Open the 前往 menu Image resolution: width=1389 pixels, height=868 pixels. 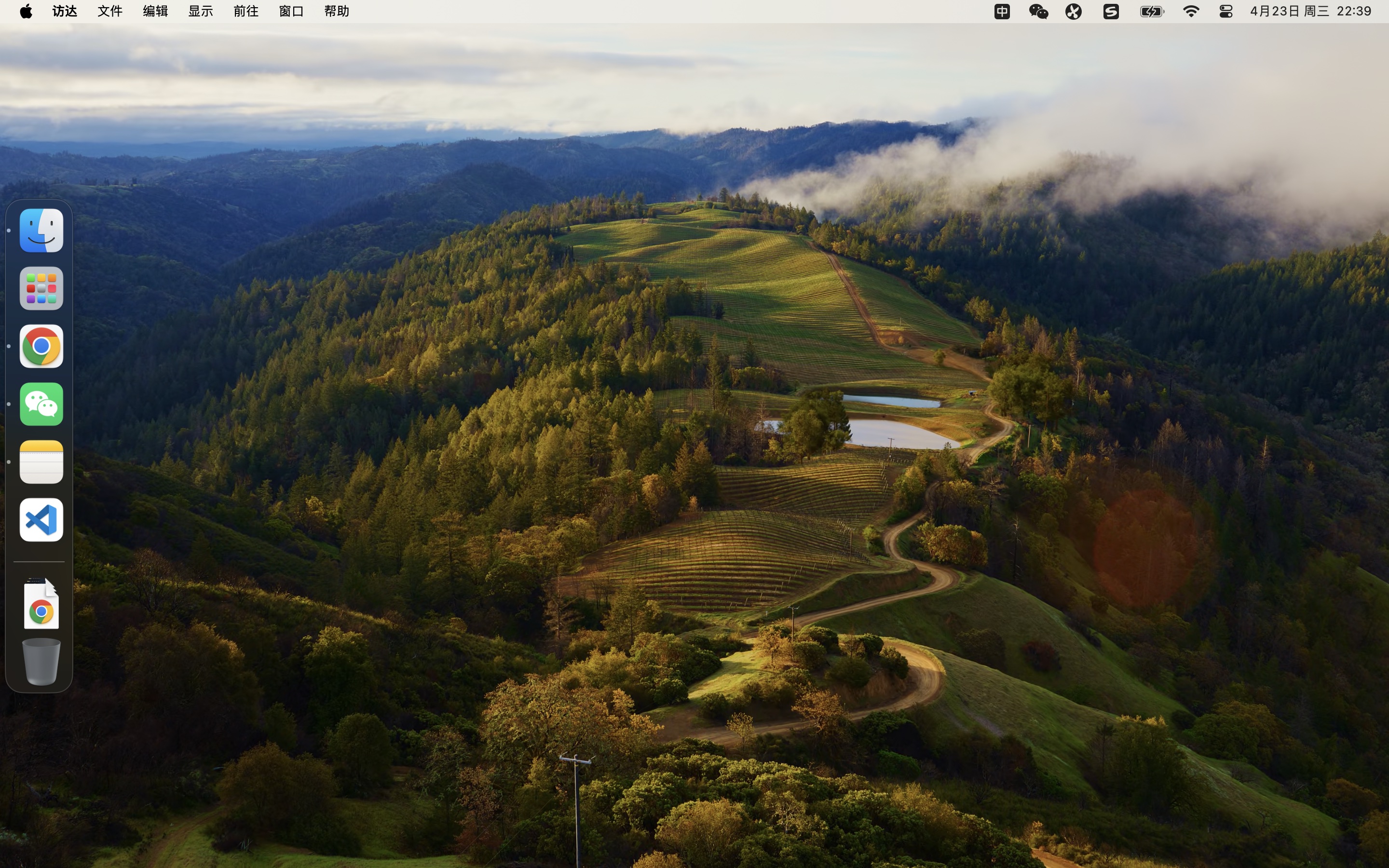click(246, 12)
